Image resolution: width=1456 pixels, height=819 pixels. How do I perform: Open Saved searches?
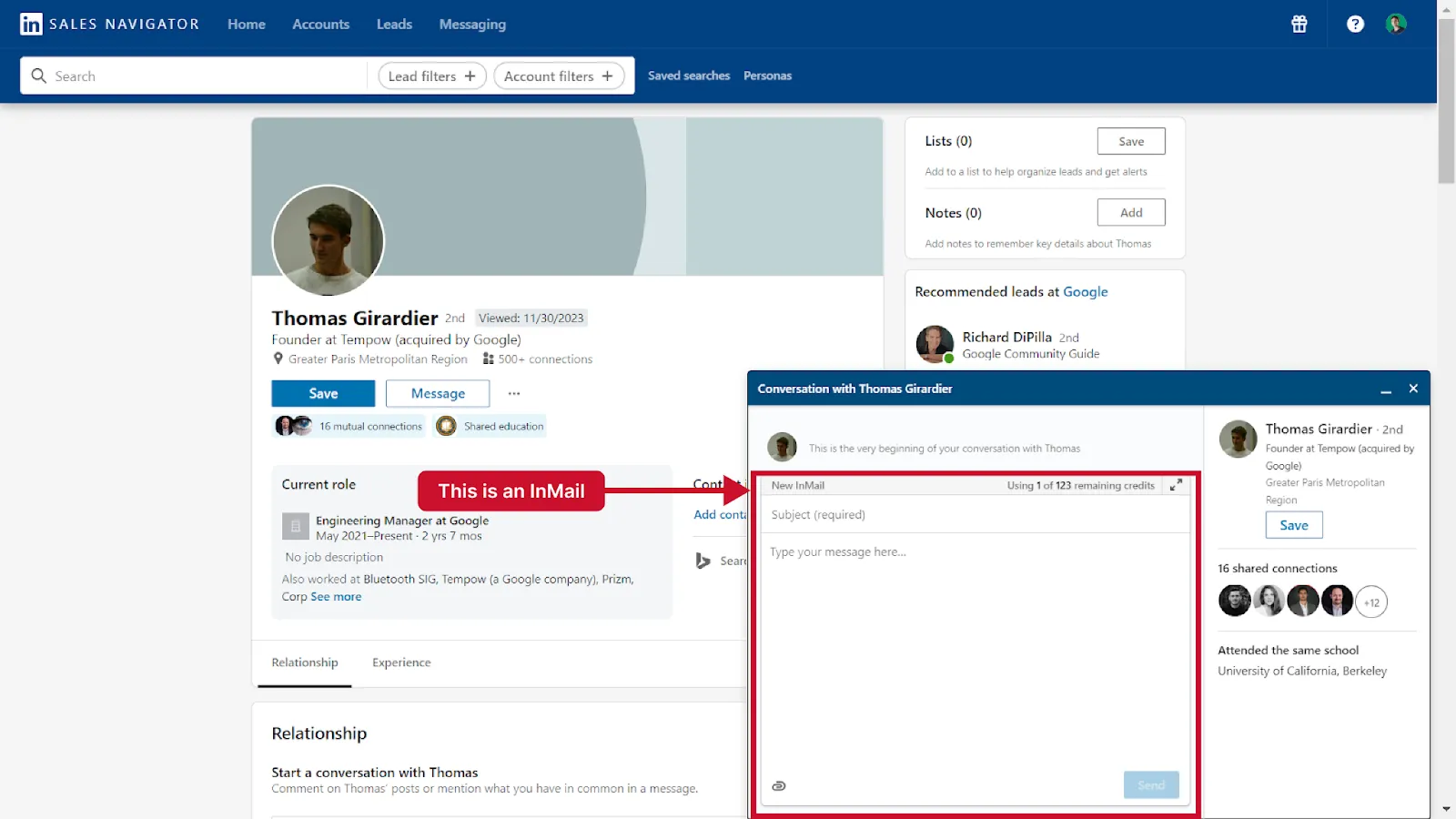pyautogui.click(x=689, y=76)
